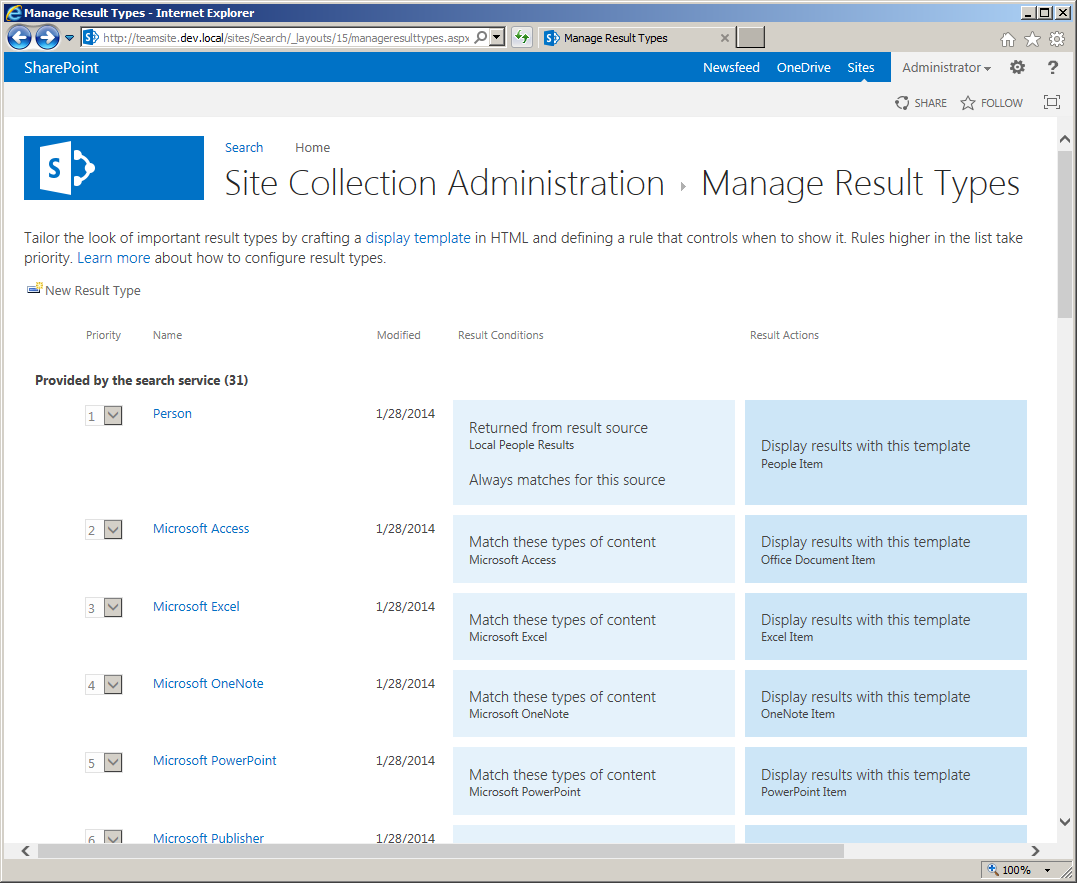Create a New Result Type

click(93, 290)
